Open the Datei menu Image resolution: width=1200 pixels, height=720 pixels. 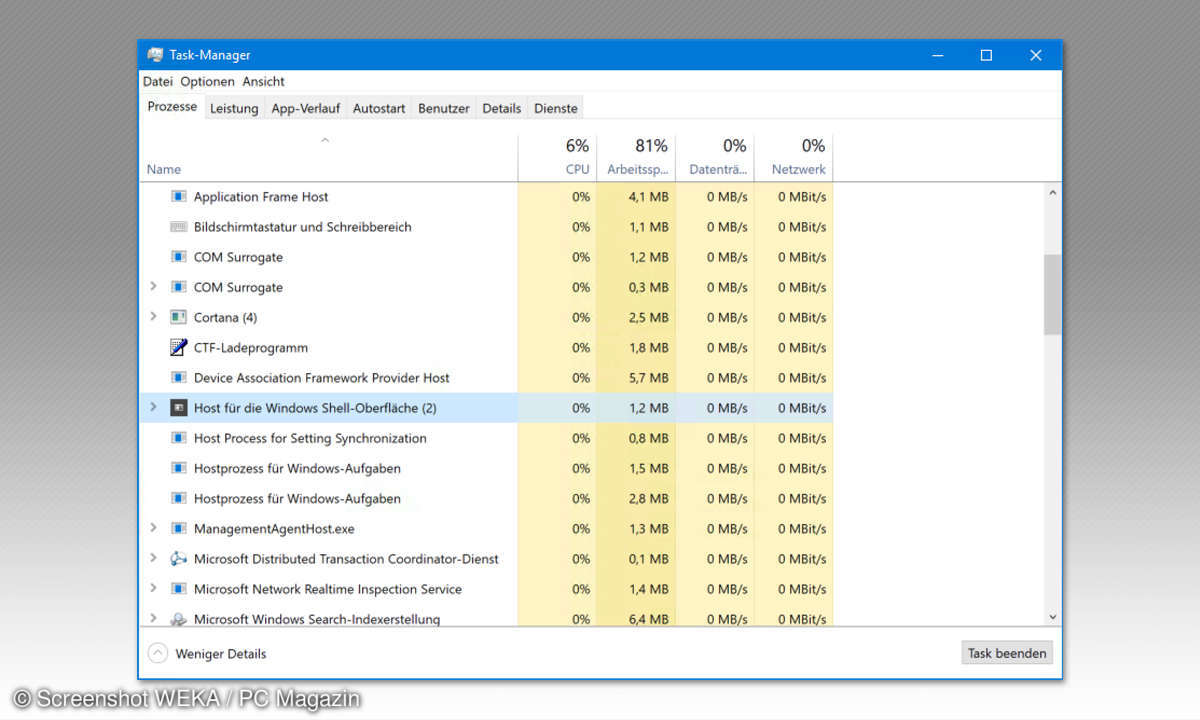[158, 82]
